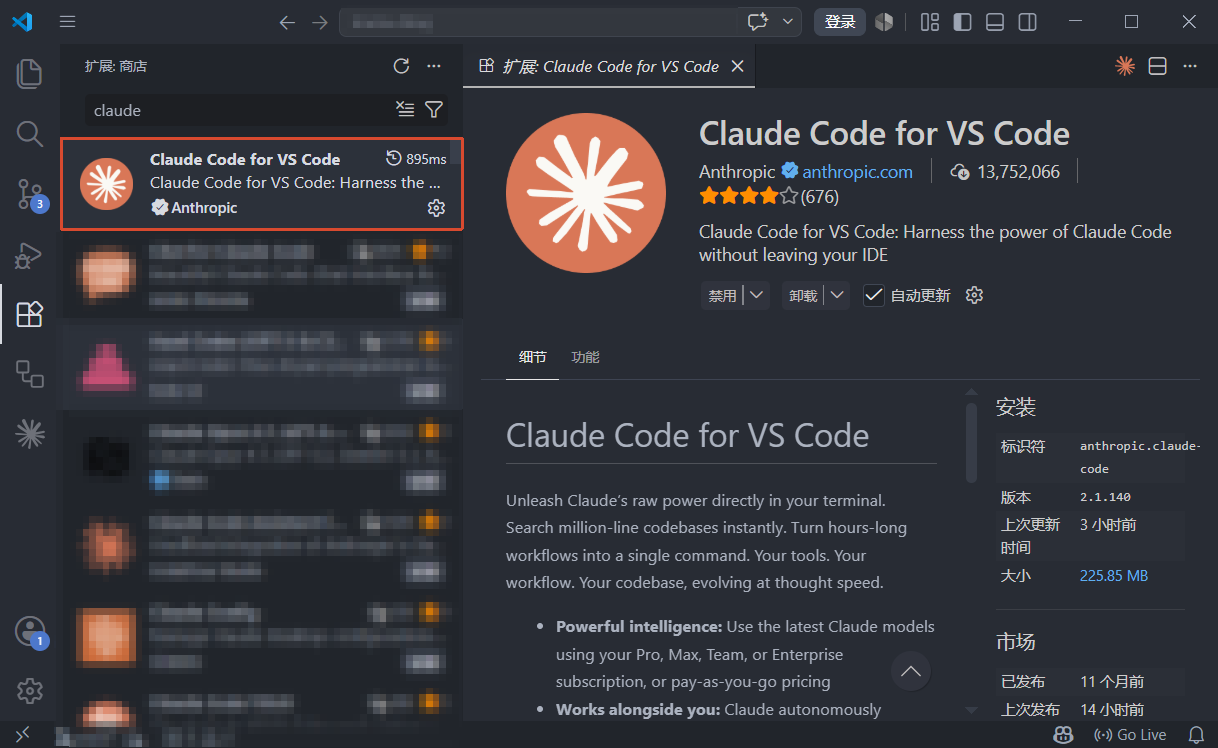The height and width of the screenshot is (748, 1218).
Task: Split the editor layout
Action: (1157, 66)
